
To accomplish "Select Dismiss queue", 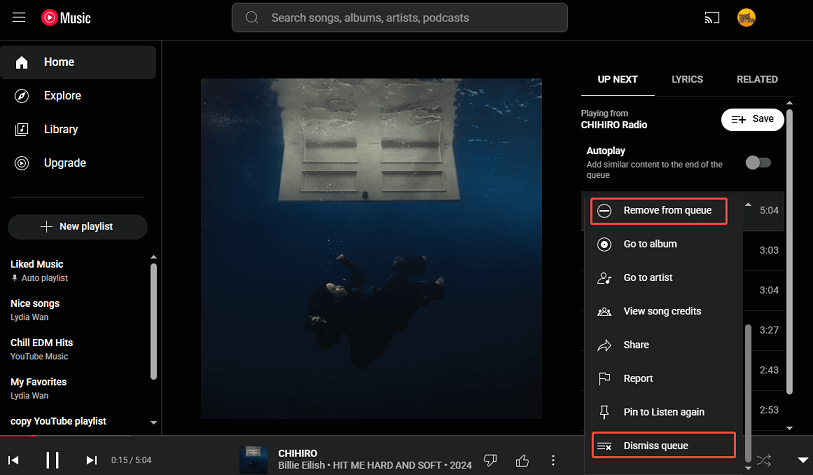I will click(x=664, y=445).
